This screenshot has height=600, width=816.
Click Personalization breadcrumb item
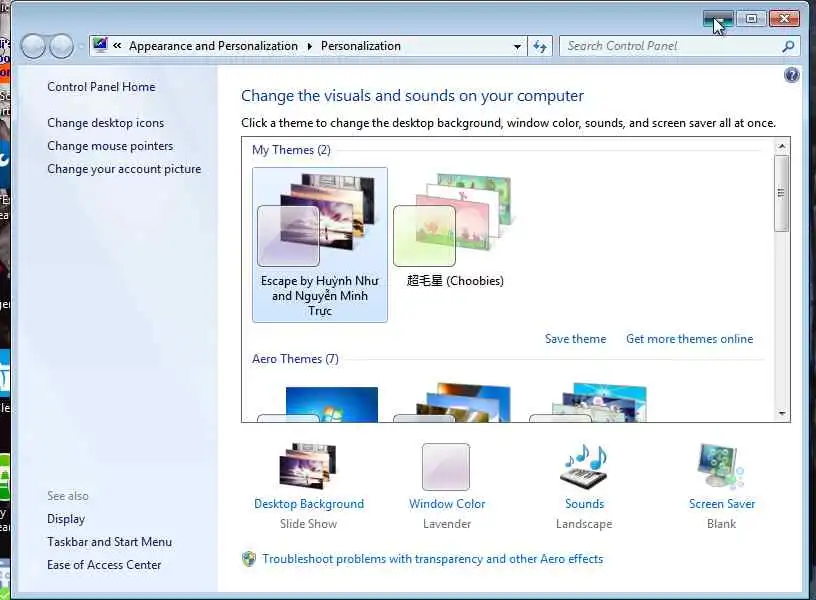click(361, 46)
